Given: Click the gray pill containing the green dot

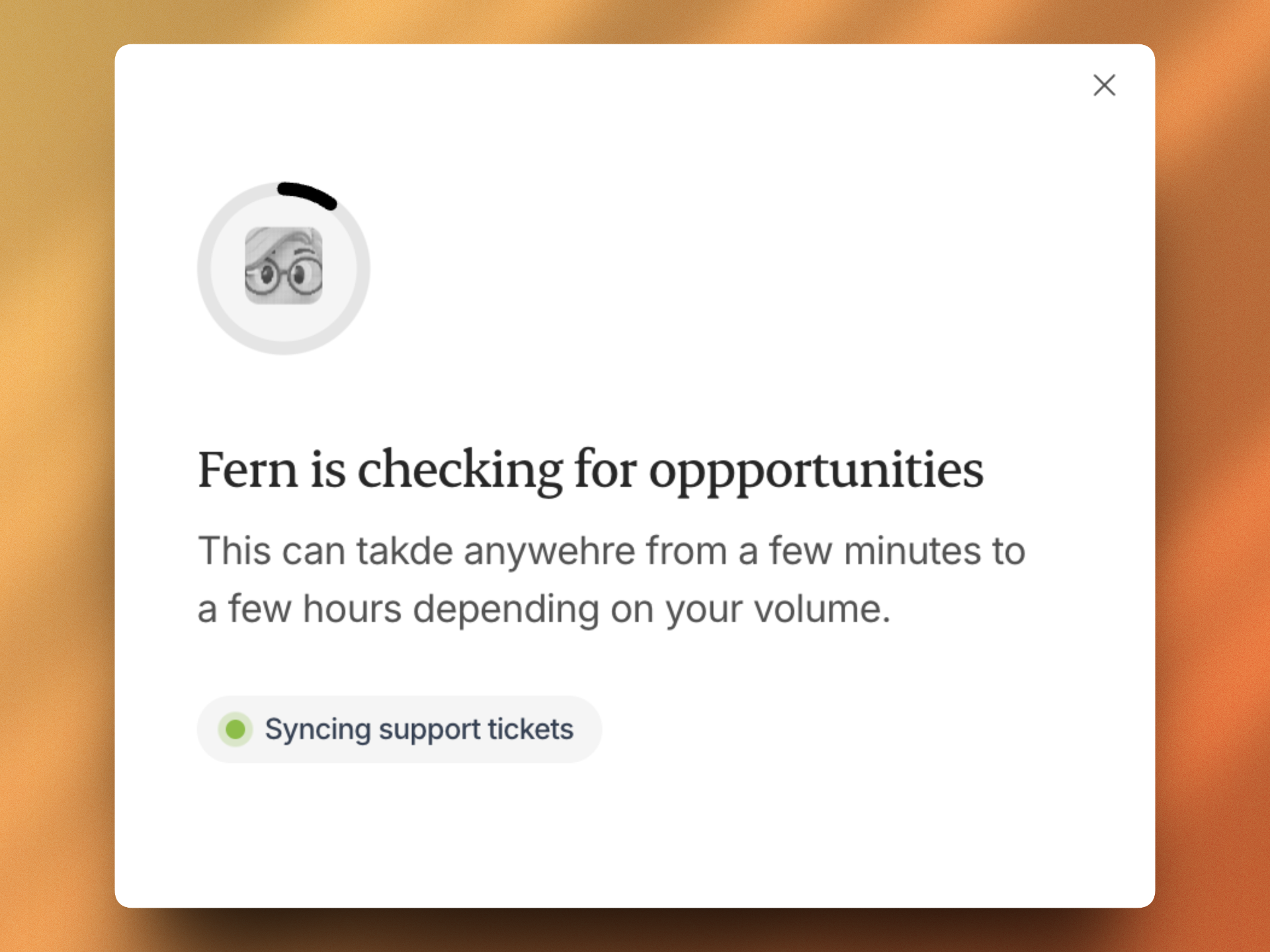Looking at the screenshot, I should [x=398, y=729].
